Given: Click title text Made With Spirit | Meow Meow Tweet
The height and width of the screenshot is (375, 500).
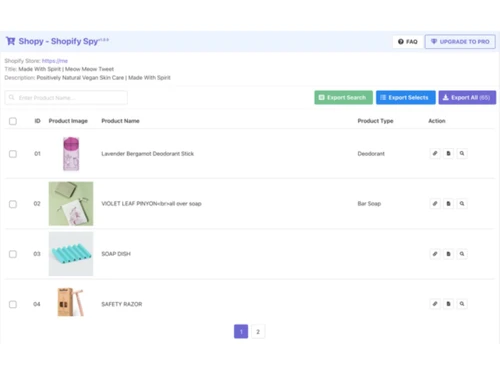Looking at the screenshot, I should [x=66, y=69].
